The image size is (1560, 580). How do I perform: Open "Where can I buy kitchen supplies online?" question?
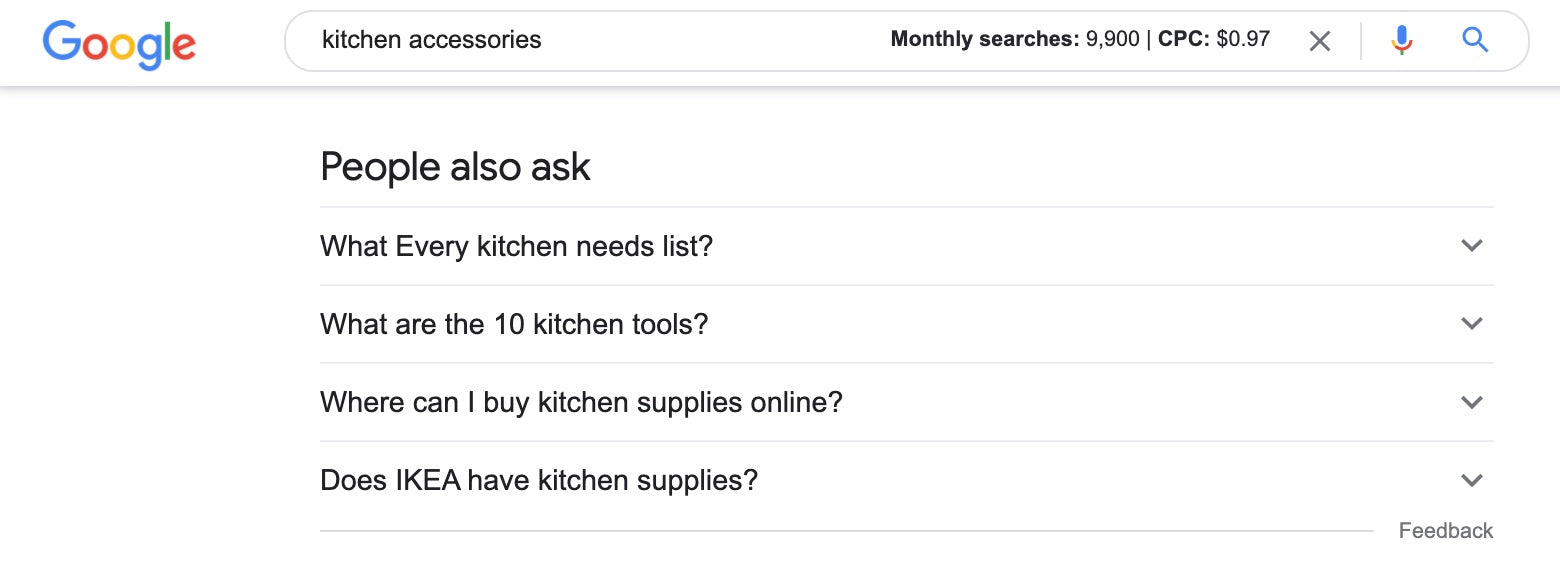(x=581, y=402)
